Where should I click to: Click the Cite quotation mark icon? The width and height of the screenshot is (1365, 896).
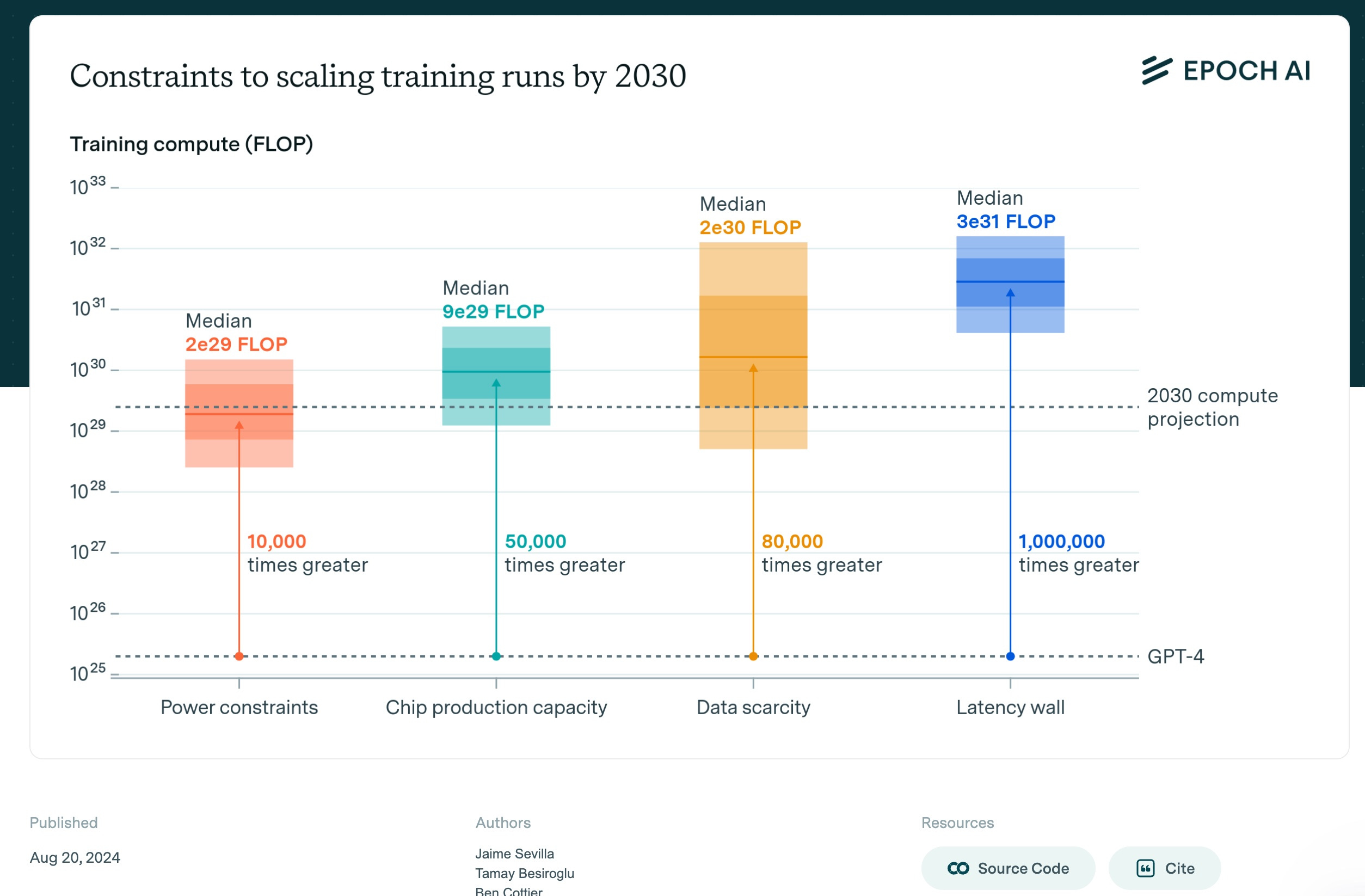click(1145, 868)
